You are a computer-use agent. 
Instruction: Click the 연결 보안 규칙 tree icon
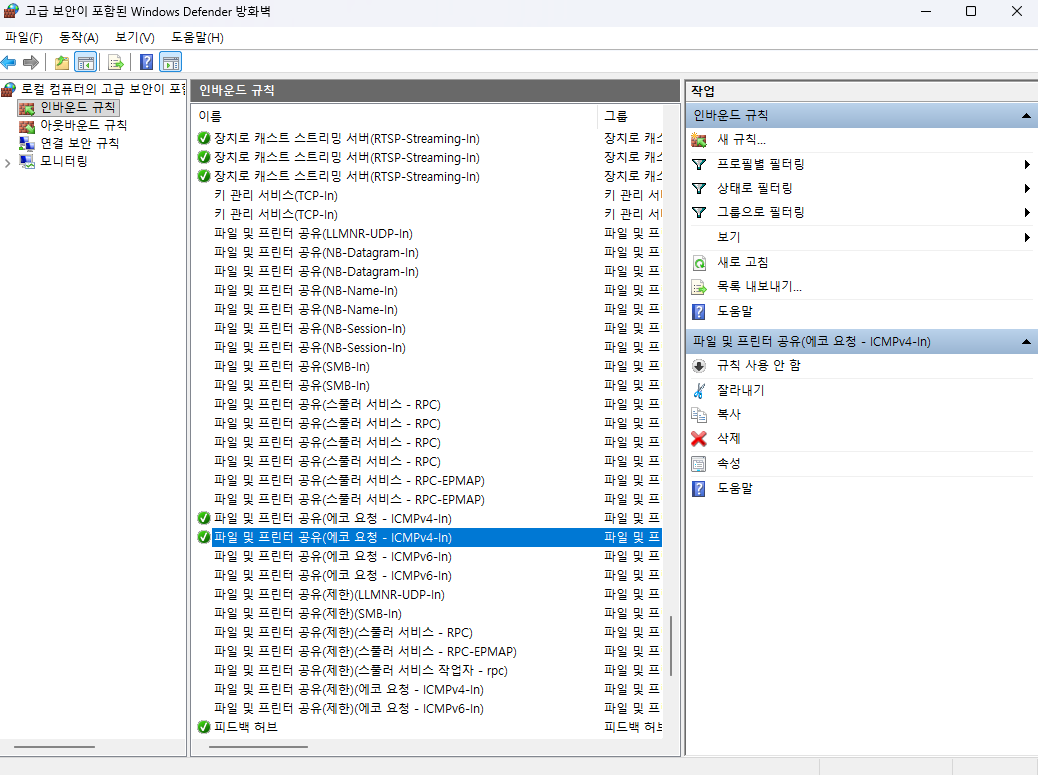point(26,144)
